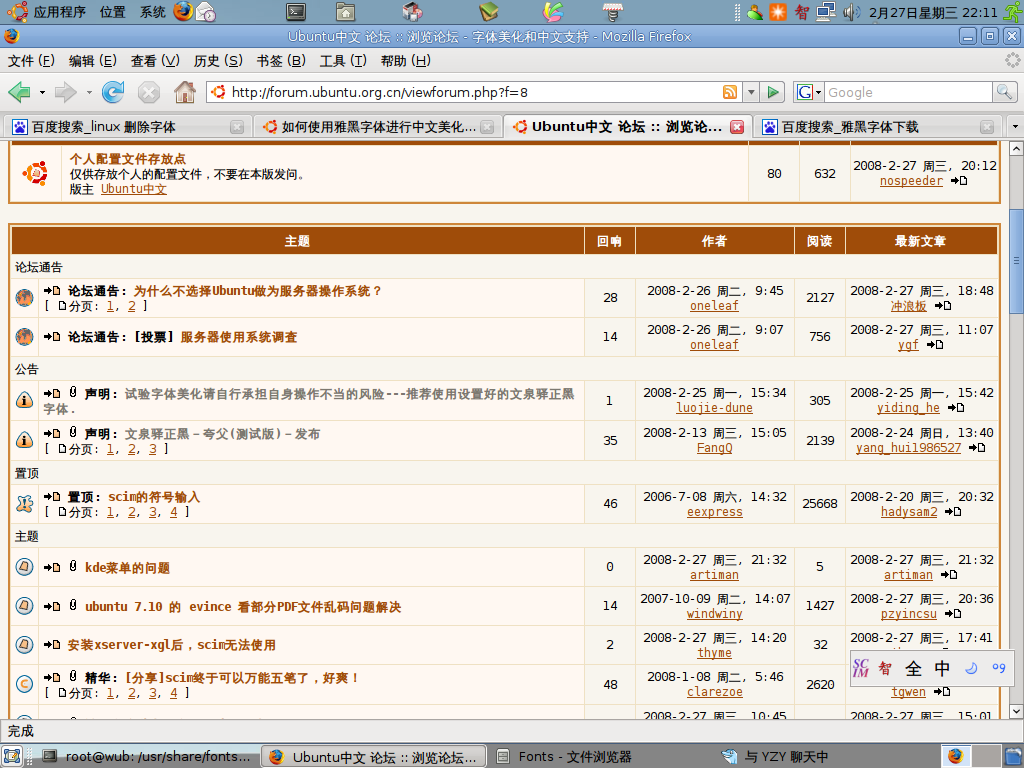1024x768 pixels.
Task: Open topic 为什么不选择Ubuntu做为服务器操作系统
Action: 257,291
